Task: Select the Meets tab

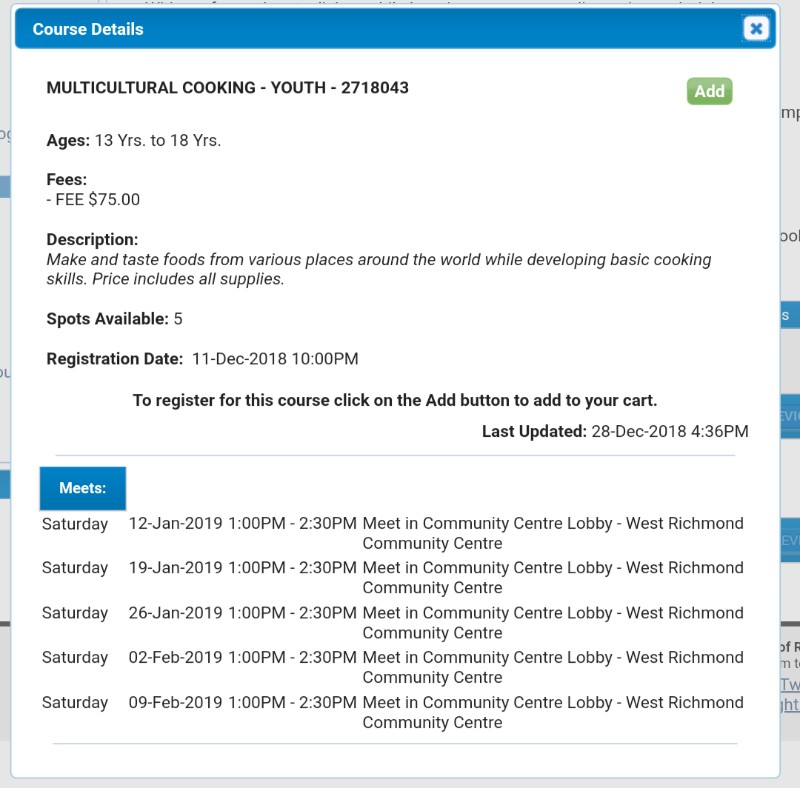Action: point(83,488)
